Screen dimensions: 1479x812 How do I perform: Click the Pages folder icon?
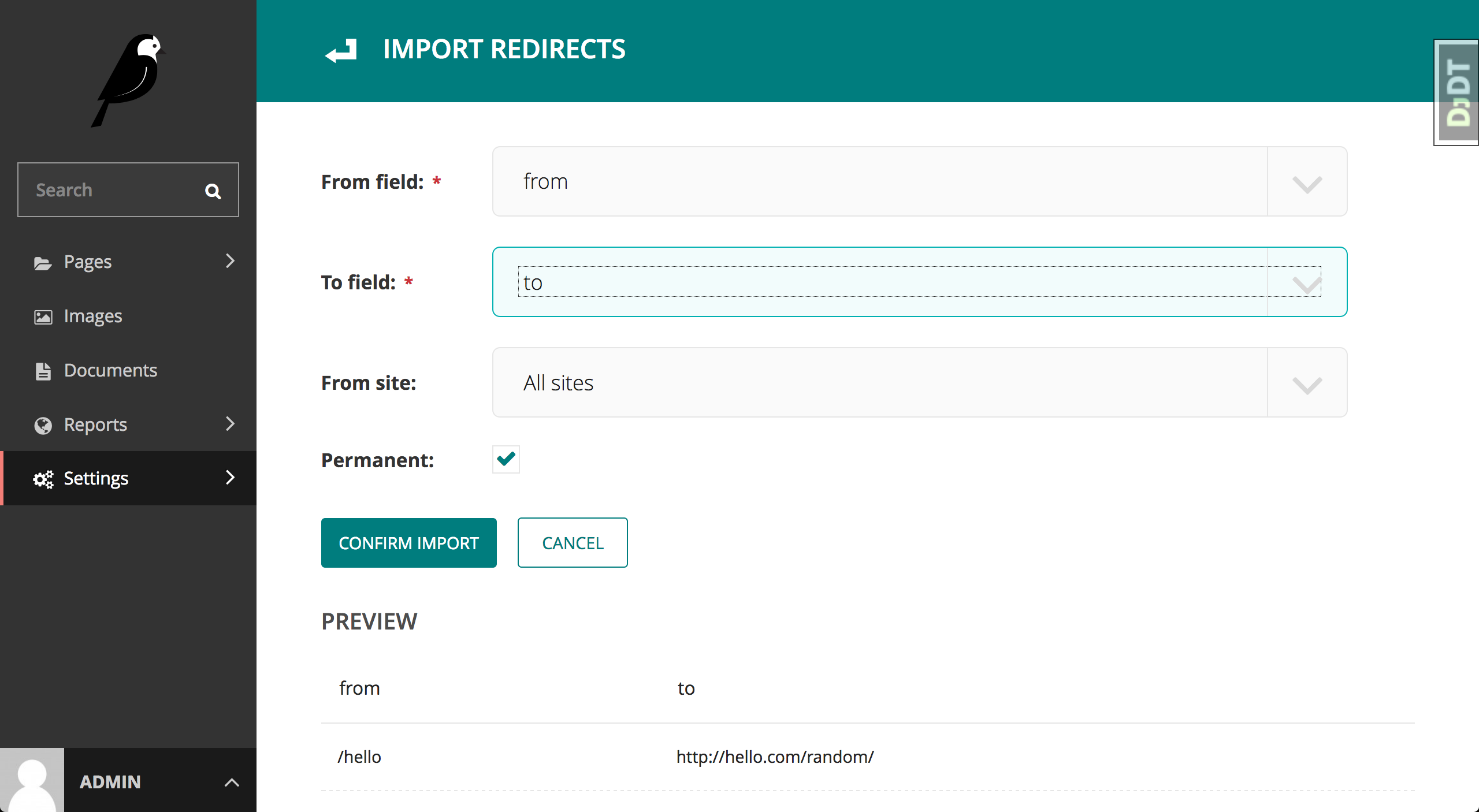[x=43, y=263]
